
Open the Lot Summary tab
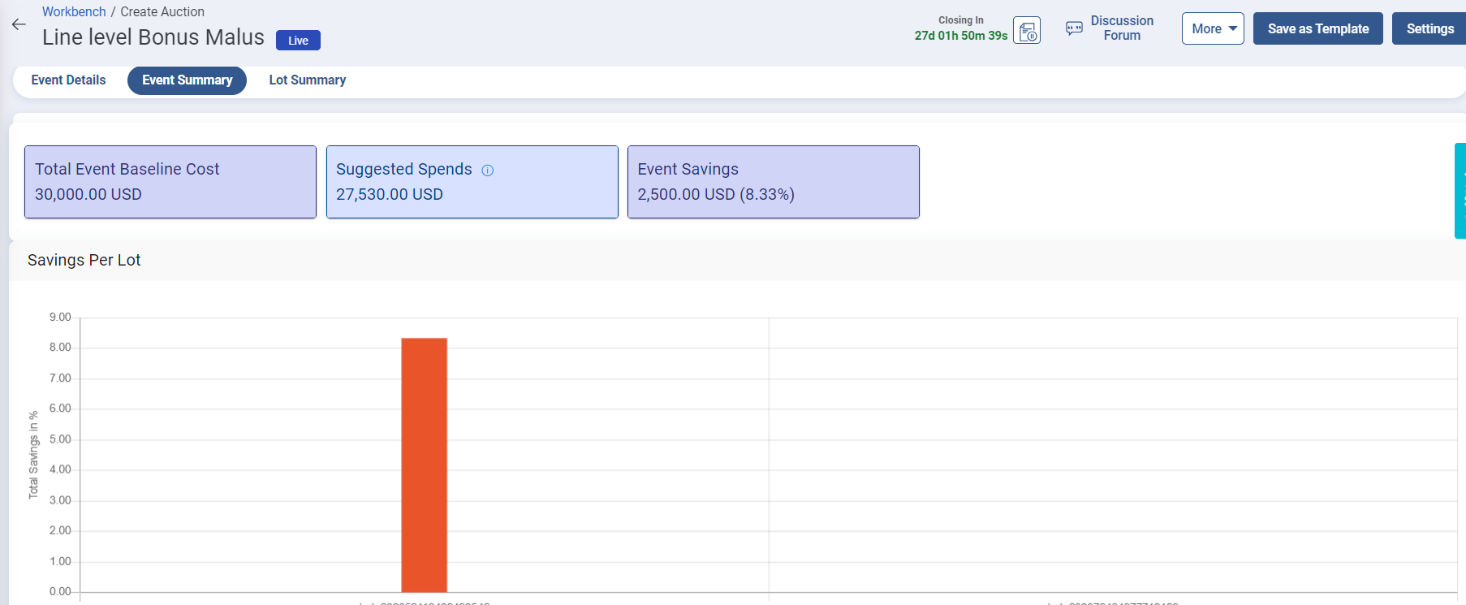click(x=307, y=80)
